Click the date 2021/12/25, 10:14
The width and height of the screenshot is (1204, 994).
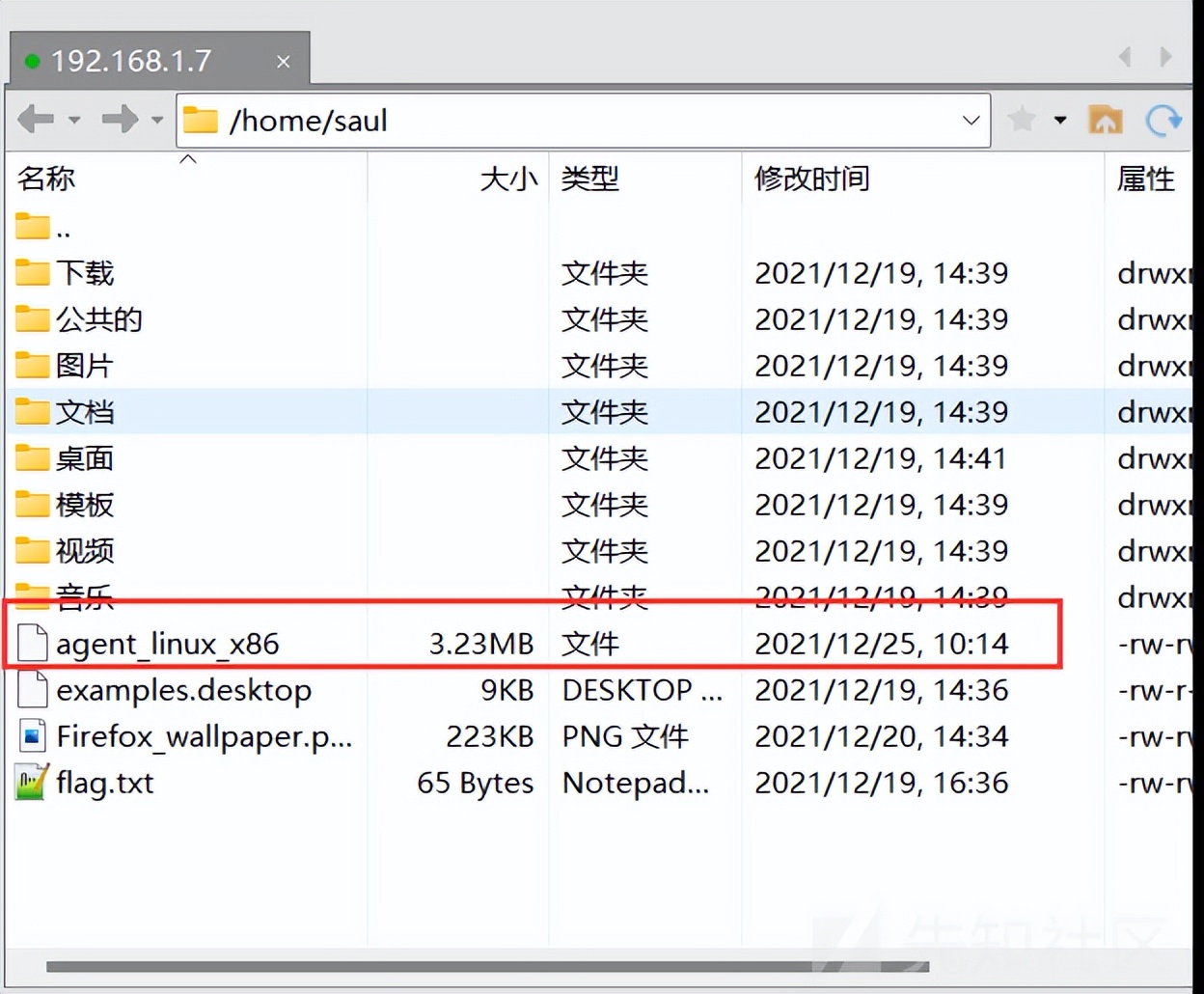pos(882,644)
